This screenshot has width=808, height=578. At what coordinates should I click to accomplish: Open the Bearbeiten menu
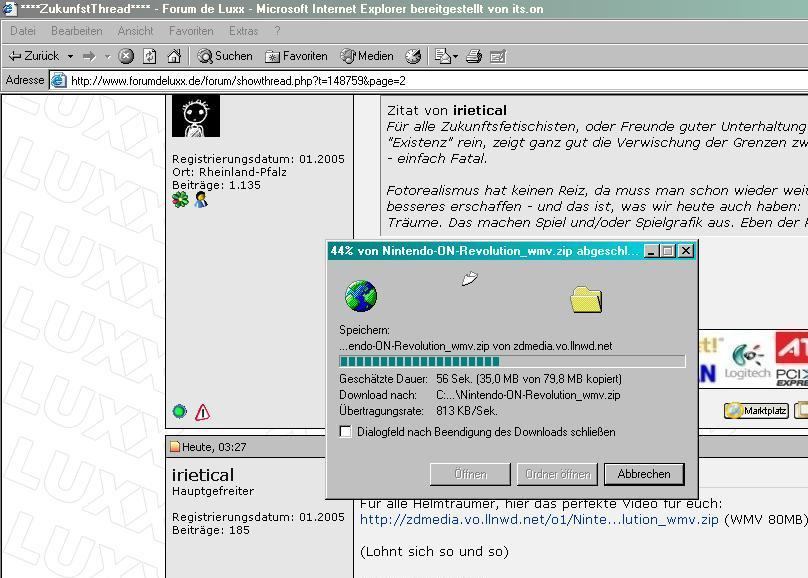76,31
